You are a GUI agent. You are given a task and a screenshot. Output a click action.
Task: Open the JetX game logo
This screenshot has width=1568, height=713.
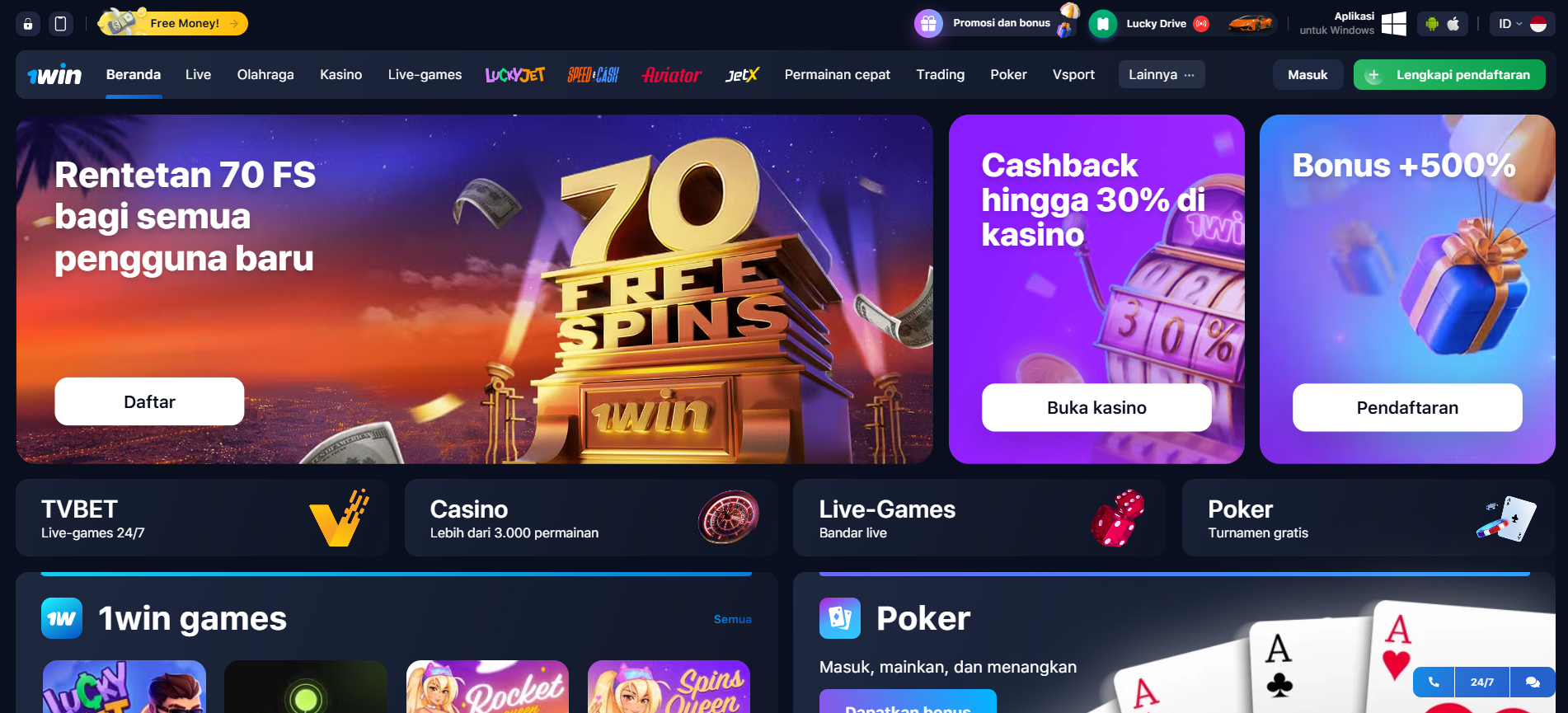click(742, 75)
